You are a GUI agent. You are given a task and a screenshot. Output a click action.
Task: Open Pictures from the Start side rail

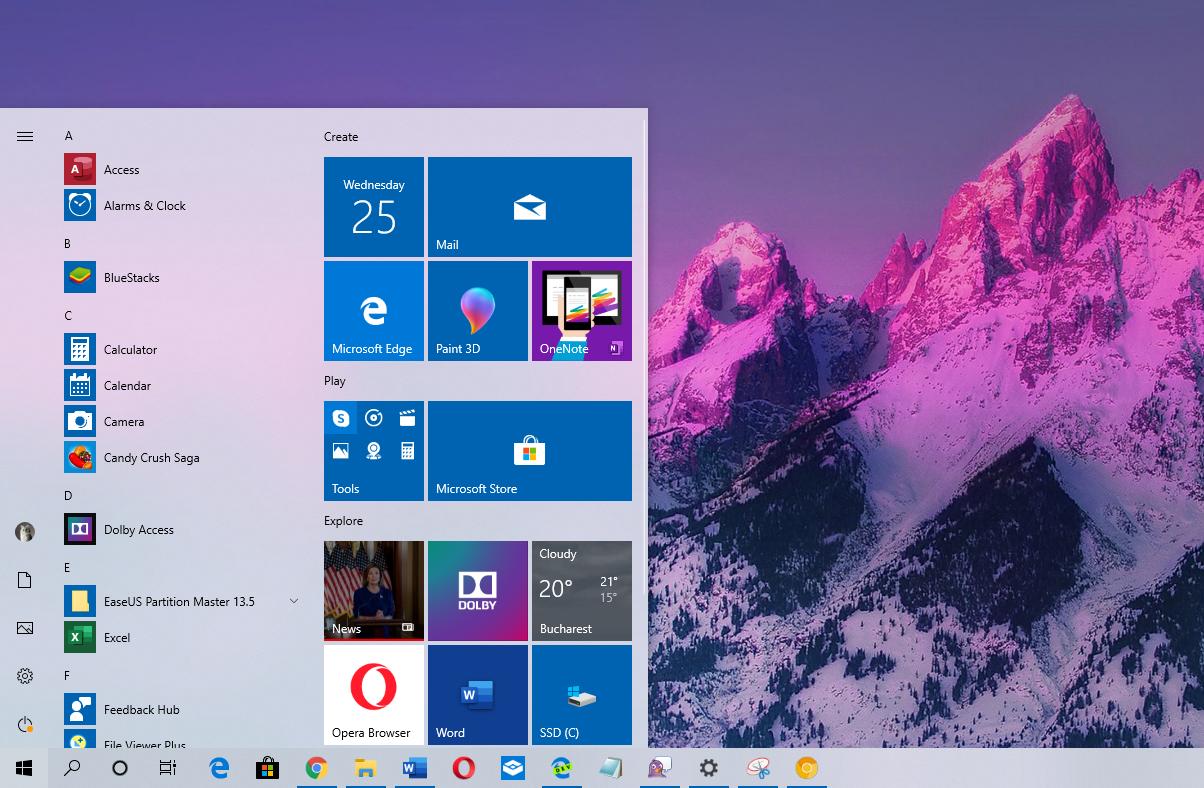click(25, 628)
